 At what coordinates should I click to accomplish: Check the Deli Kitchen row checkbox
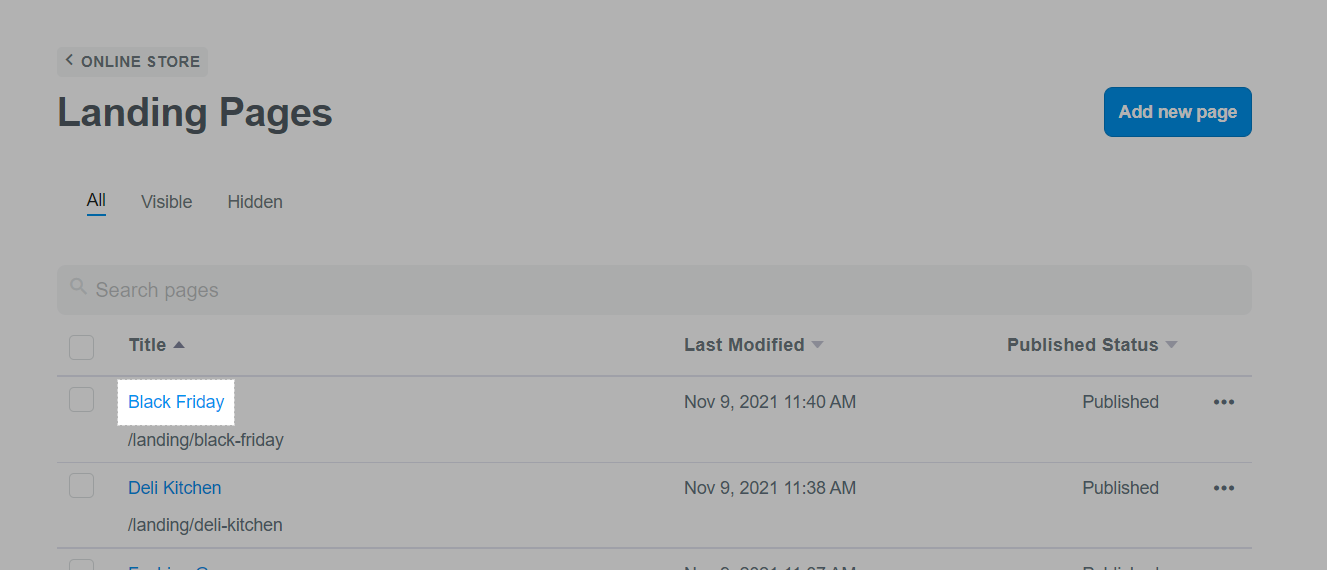coord(81,486)
